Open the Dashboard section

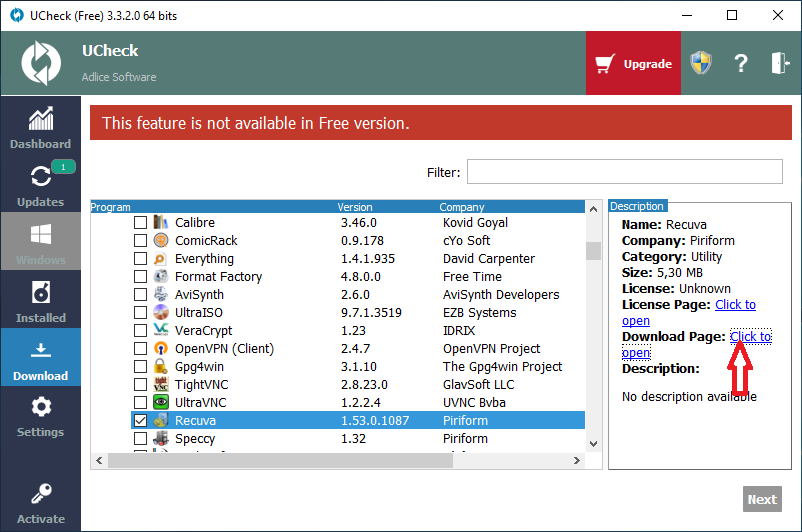point(40,128)
